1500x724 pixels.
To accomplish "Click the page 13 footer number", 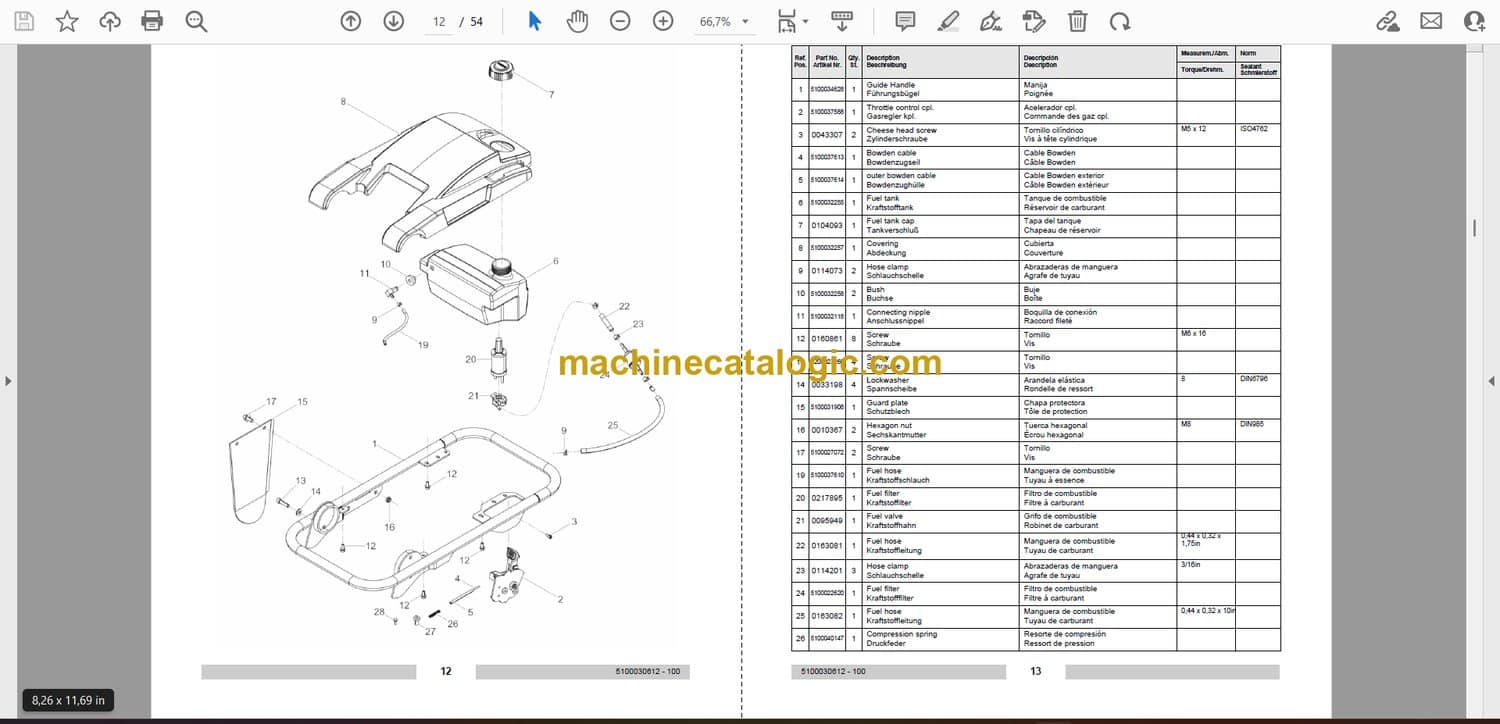I will click(1036, 671).
